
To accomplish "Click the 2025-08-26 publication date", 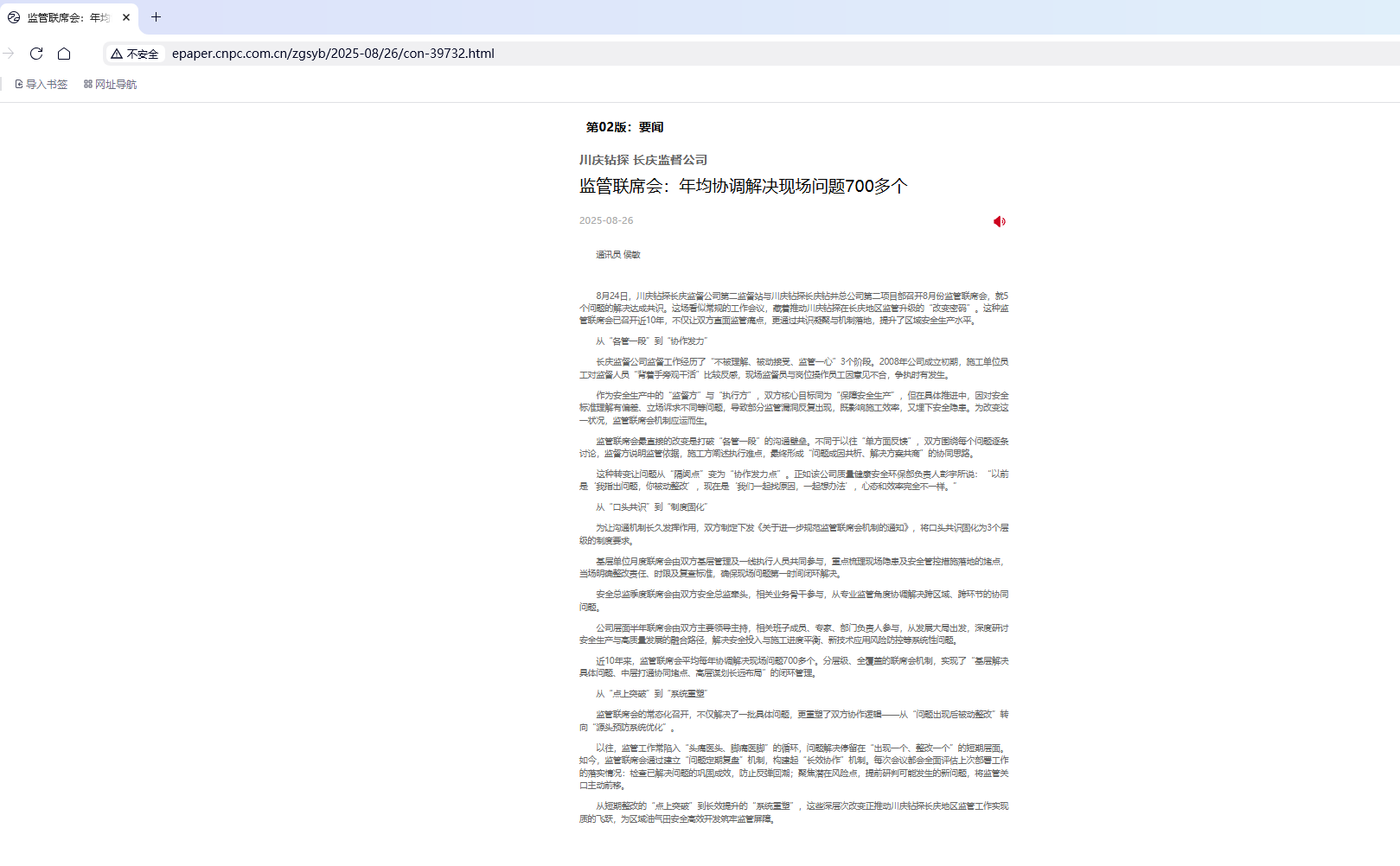I will pos(606,221).
